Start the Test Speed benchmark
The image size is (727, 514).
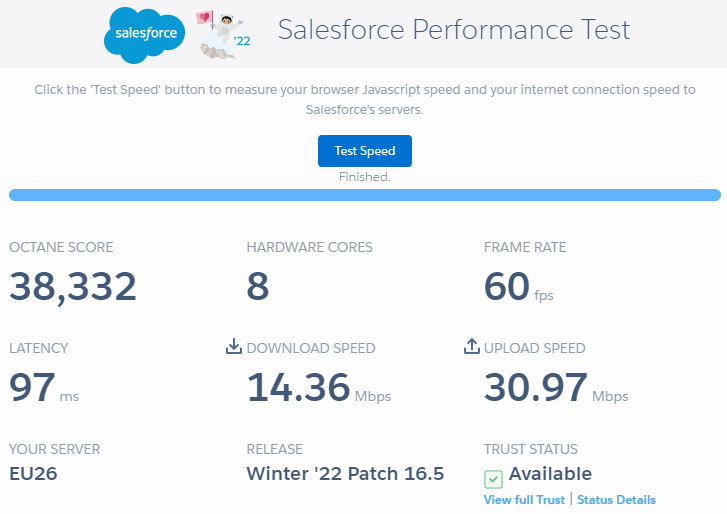[x=365, y=151]
